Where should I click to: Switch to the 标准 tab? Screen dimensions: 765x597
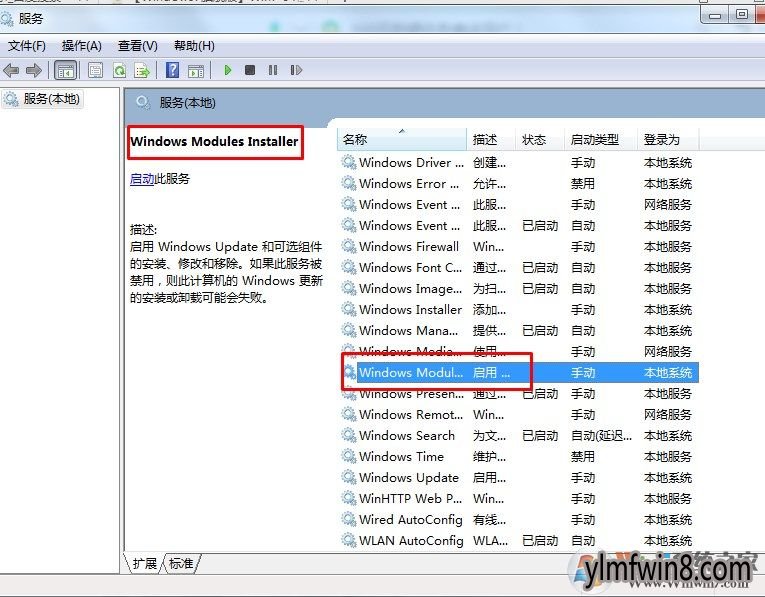tap(181, 563)
